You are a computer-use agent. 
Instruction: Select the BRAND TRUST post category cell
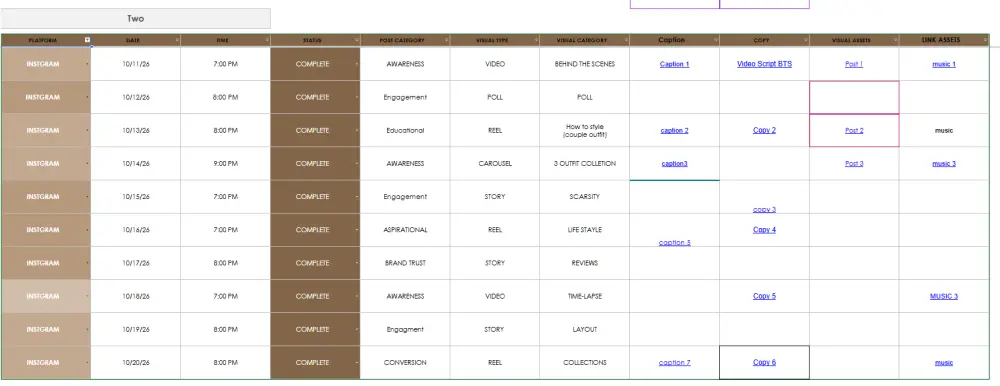405,264
